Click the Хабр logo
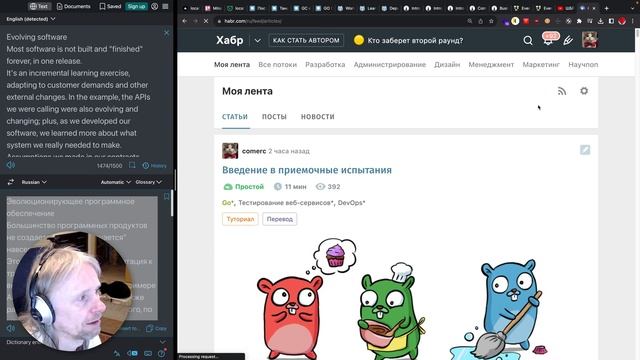The width and height of the screenshot is (640, 360). point(229,40)
